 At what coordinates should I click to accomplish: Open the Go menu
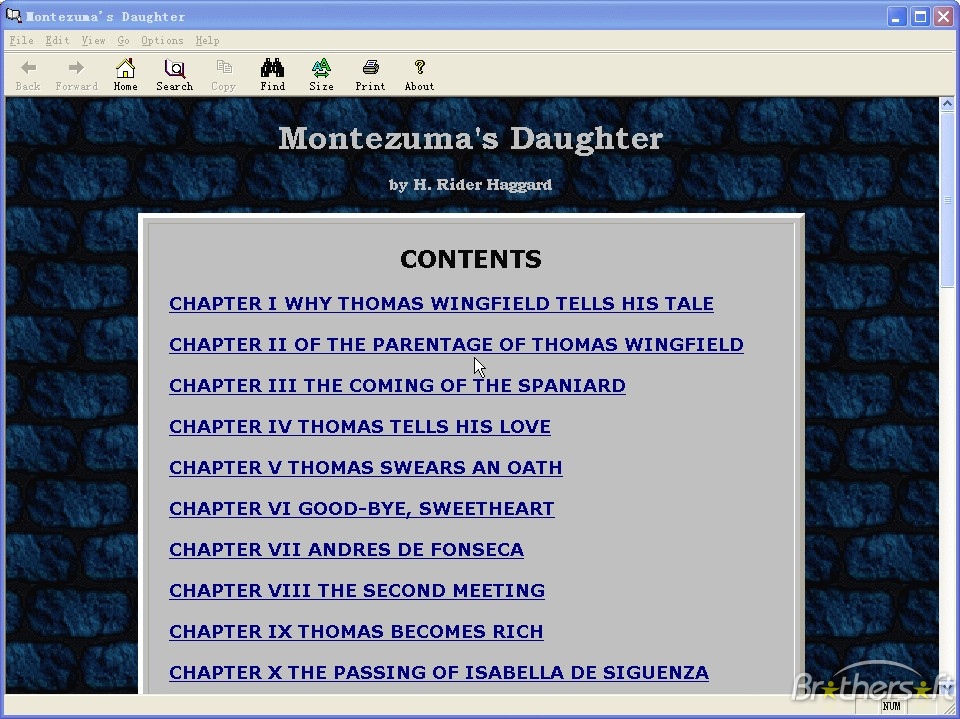(x=123, y=40)
